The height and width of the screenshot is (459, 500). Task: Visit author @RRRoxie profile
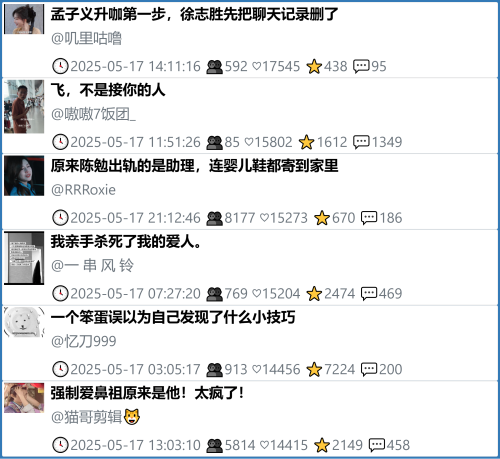coord(83,190)
